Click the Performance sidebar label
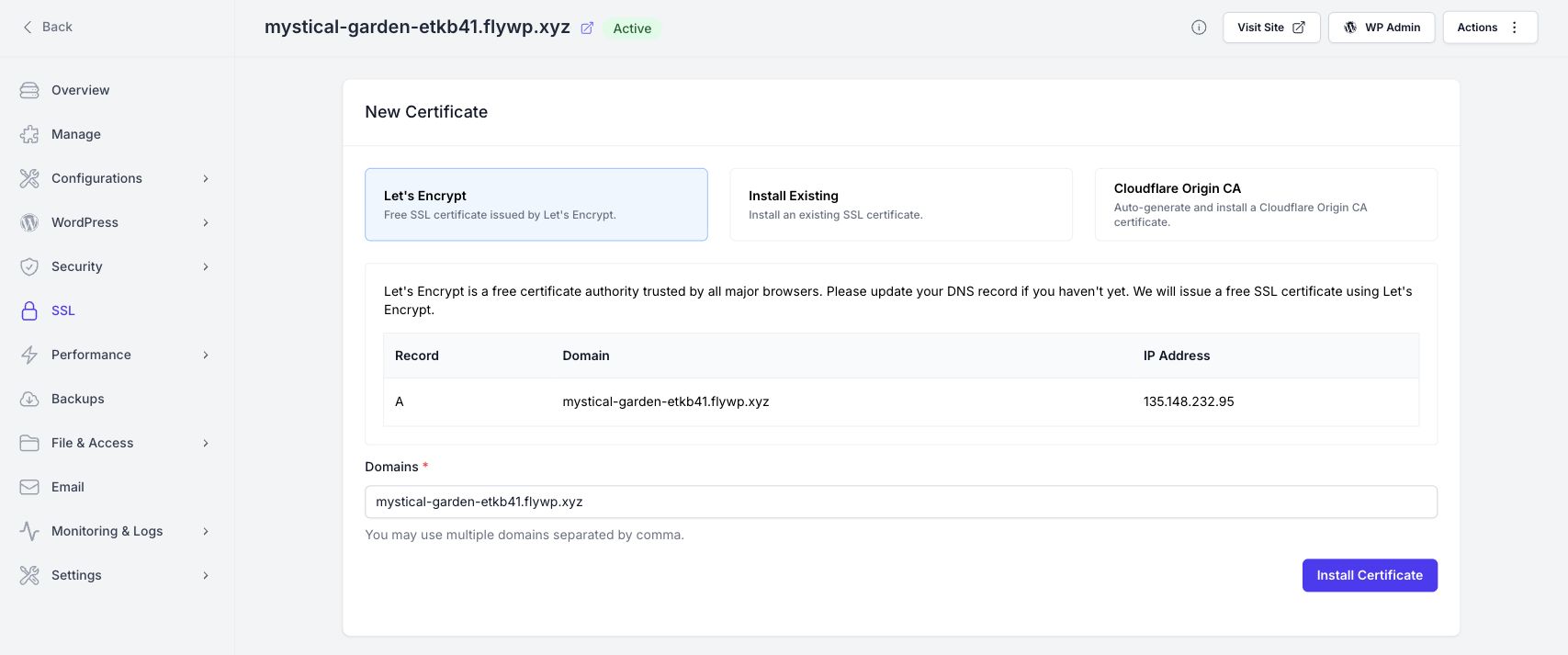The image size is (1568, 655). [x=91, y=355]
